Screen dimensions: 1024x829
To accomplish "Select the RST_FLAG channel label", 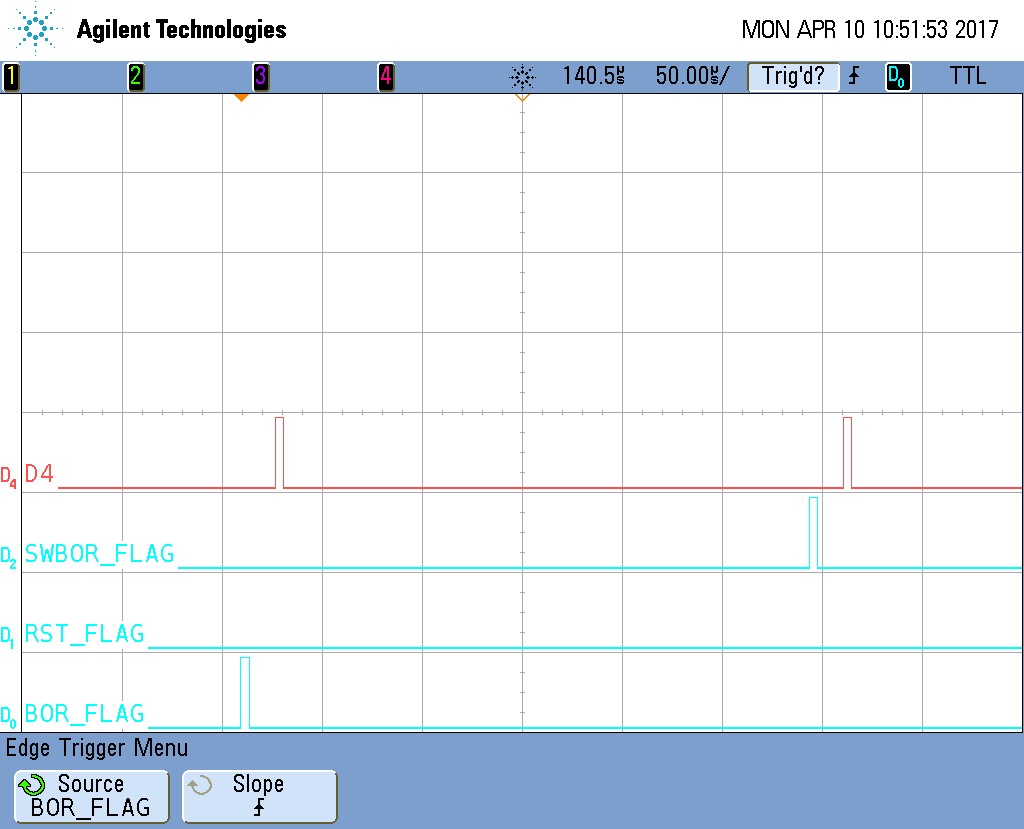I will [x=84, y=634].
